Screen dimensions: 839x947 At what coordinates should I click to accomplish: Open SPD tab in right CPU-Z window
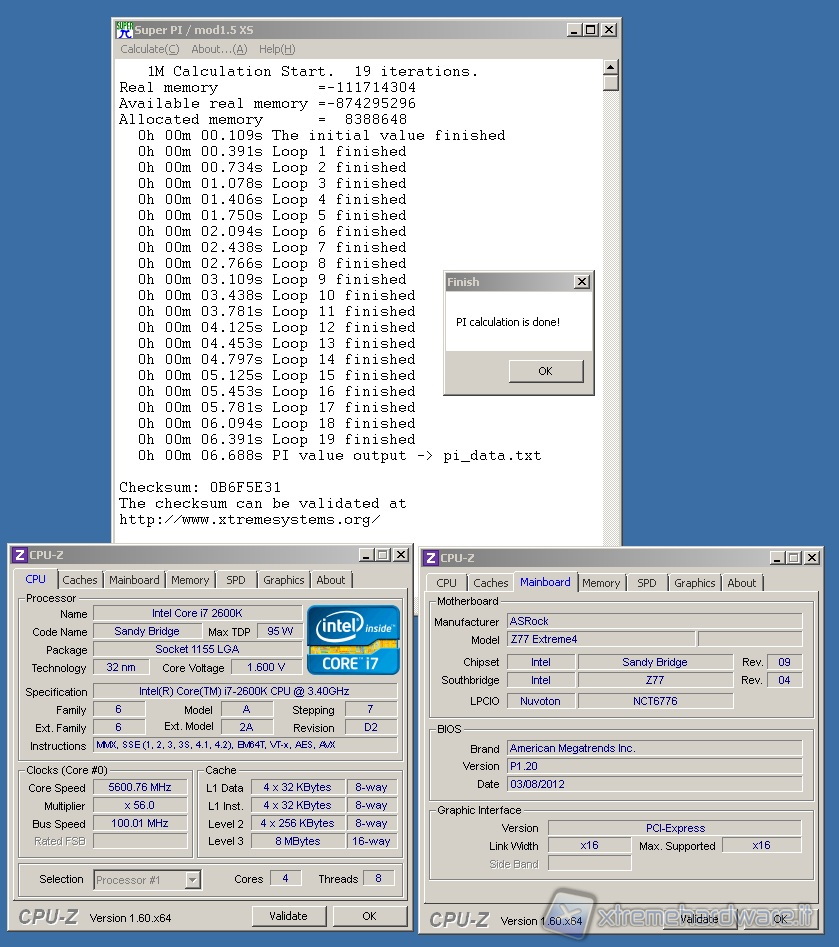coord(647,583)
